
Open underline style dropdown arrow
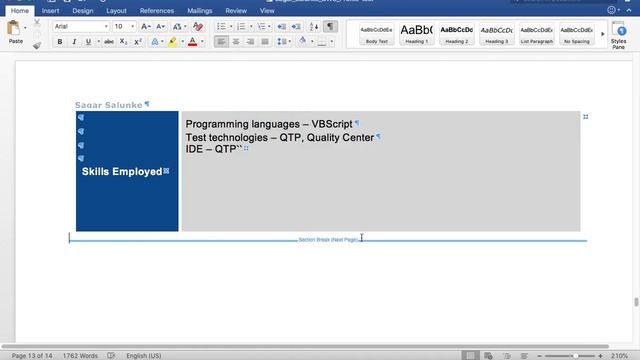point(98,42)
